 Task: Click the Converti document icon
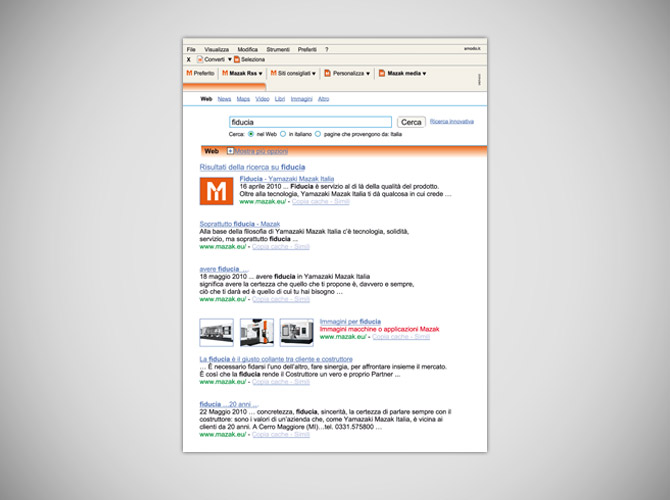click(200, 59)
